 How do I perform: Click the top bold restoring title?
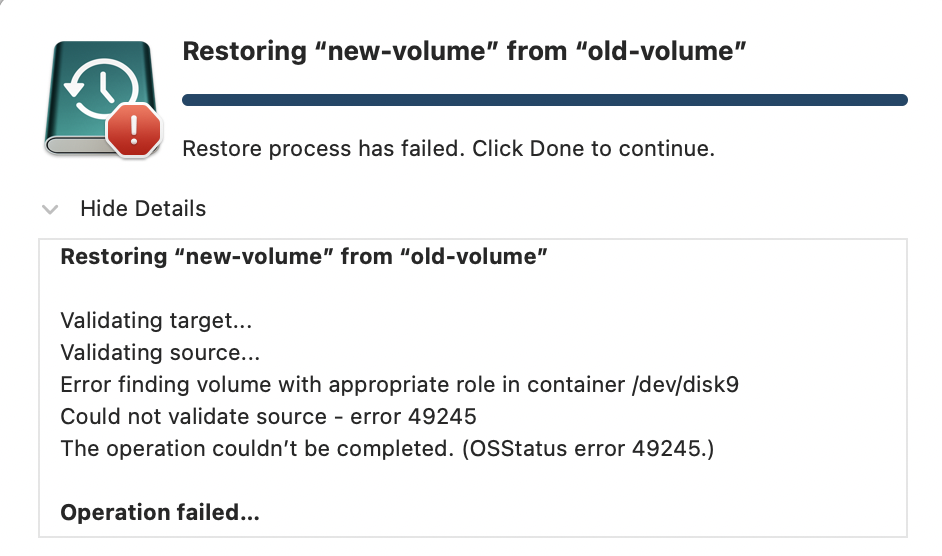coord(464,51)
